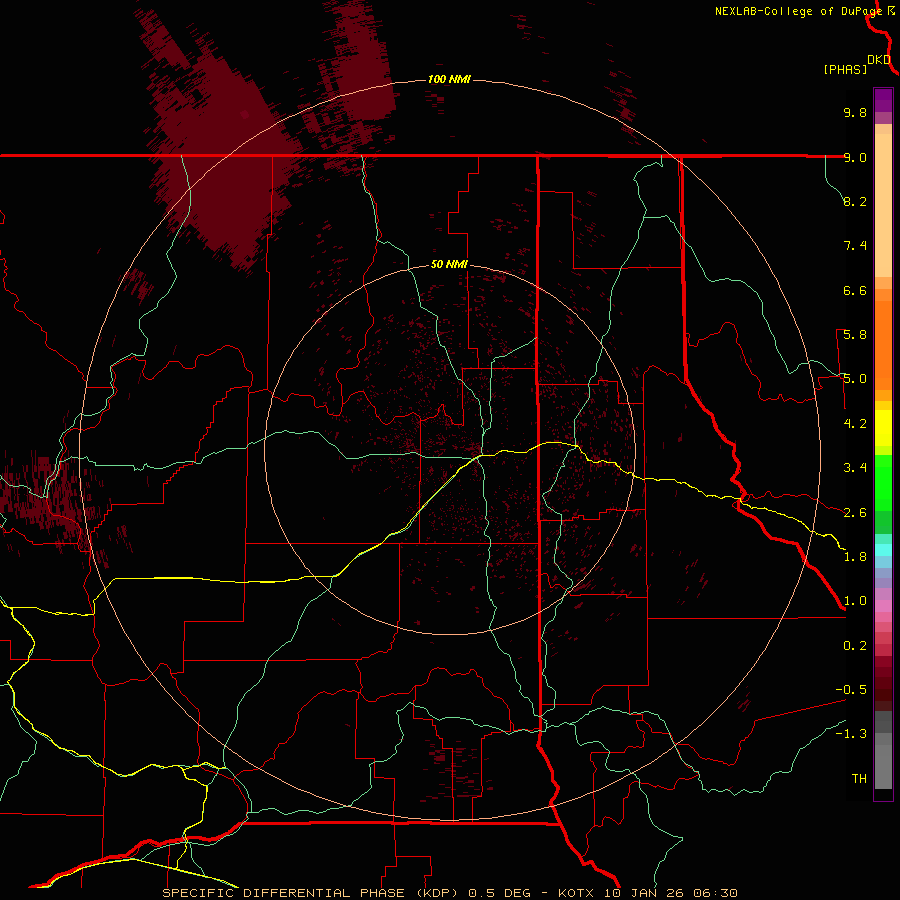Click the Specific Differential Phase KOTX title text

[450, 893]
